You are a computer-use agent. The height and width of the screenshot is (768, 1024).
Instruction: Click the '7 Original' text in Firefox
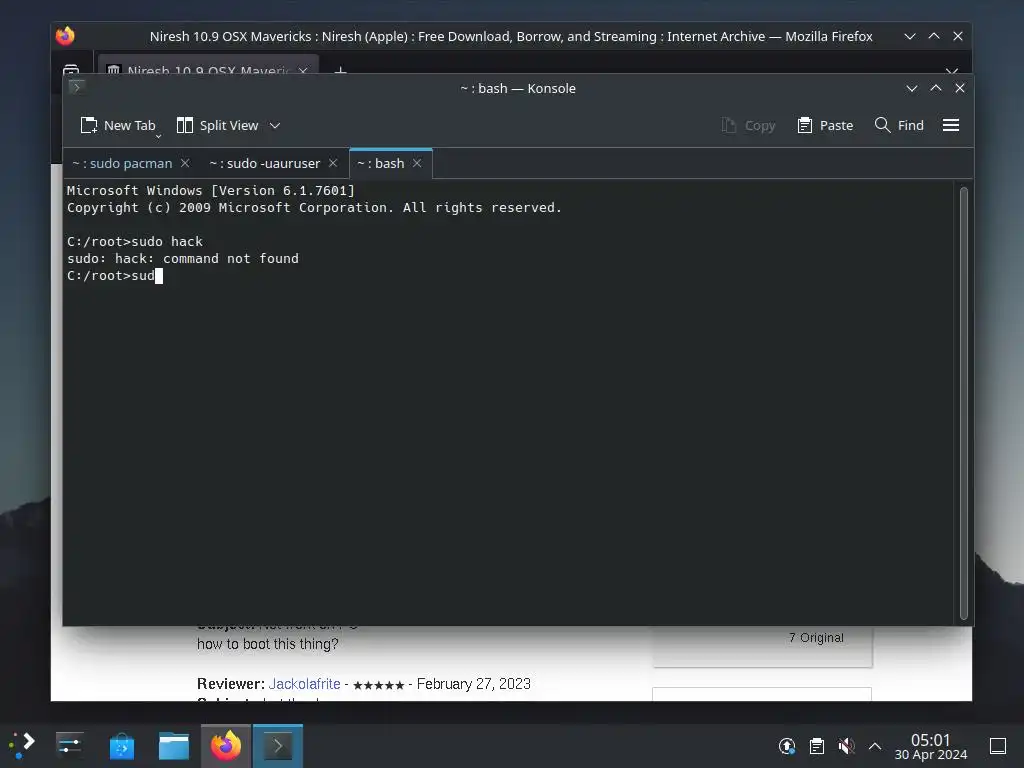pyautogui.click(x=816, y=637)
